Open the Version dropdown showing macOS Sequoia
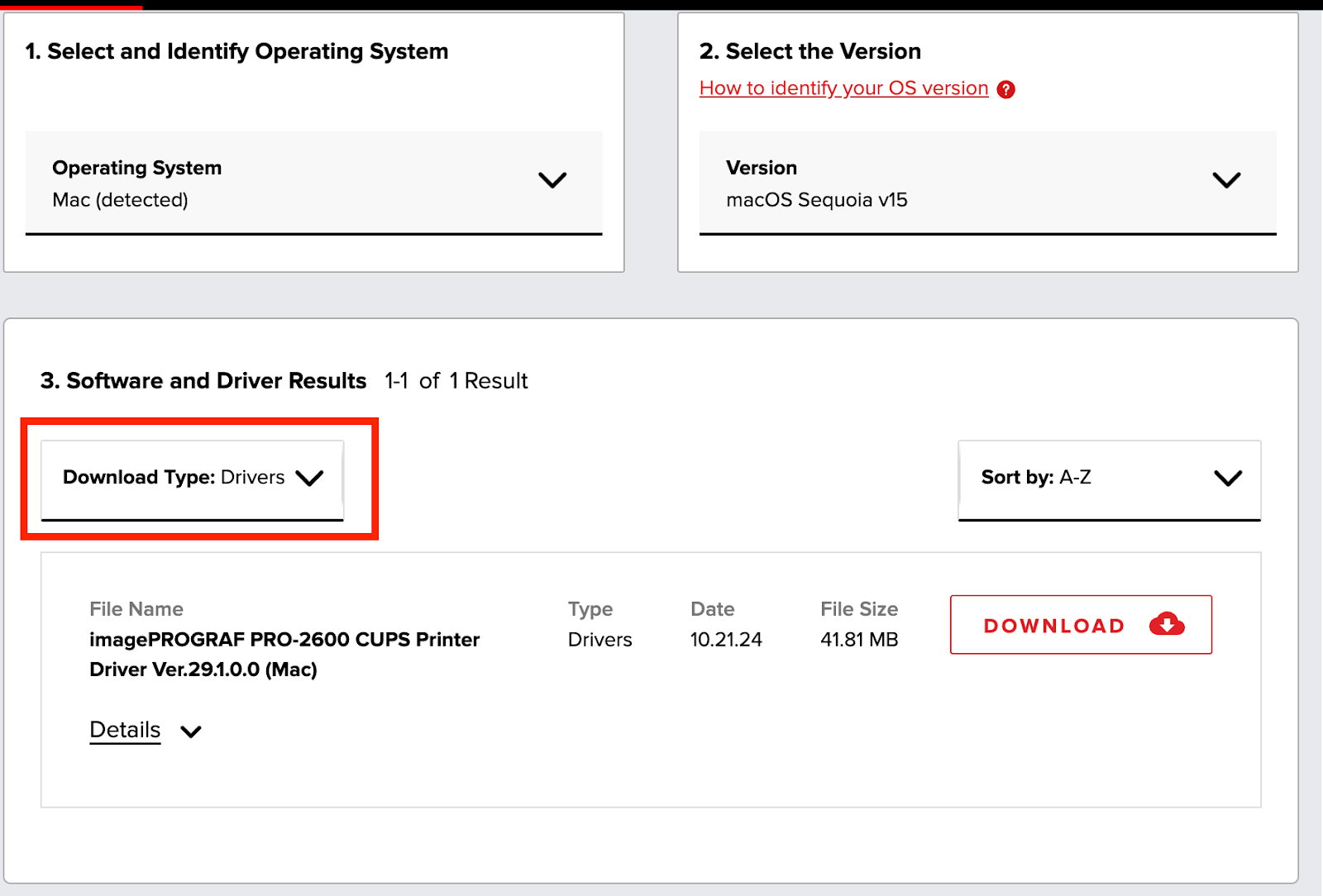The width and height of the screenshot is (1323, 896). click(x=987, y=183)
